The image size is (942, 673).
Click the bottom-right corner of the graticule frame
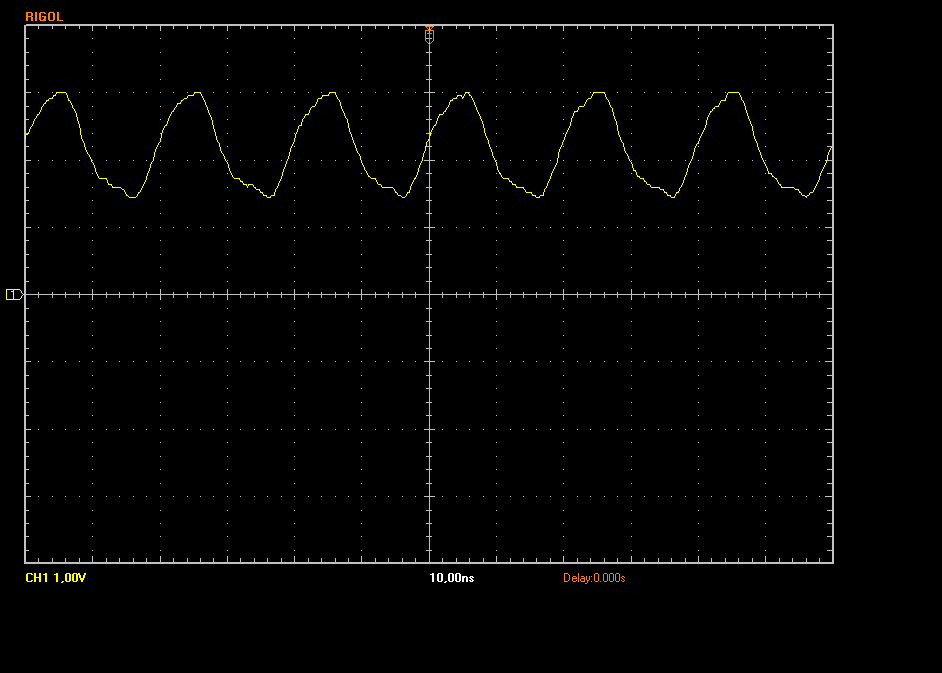[x=832, y=562]
